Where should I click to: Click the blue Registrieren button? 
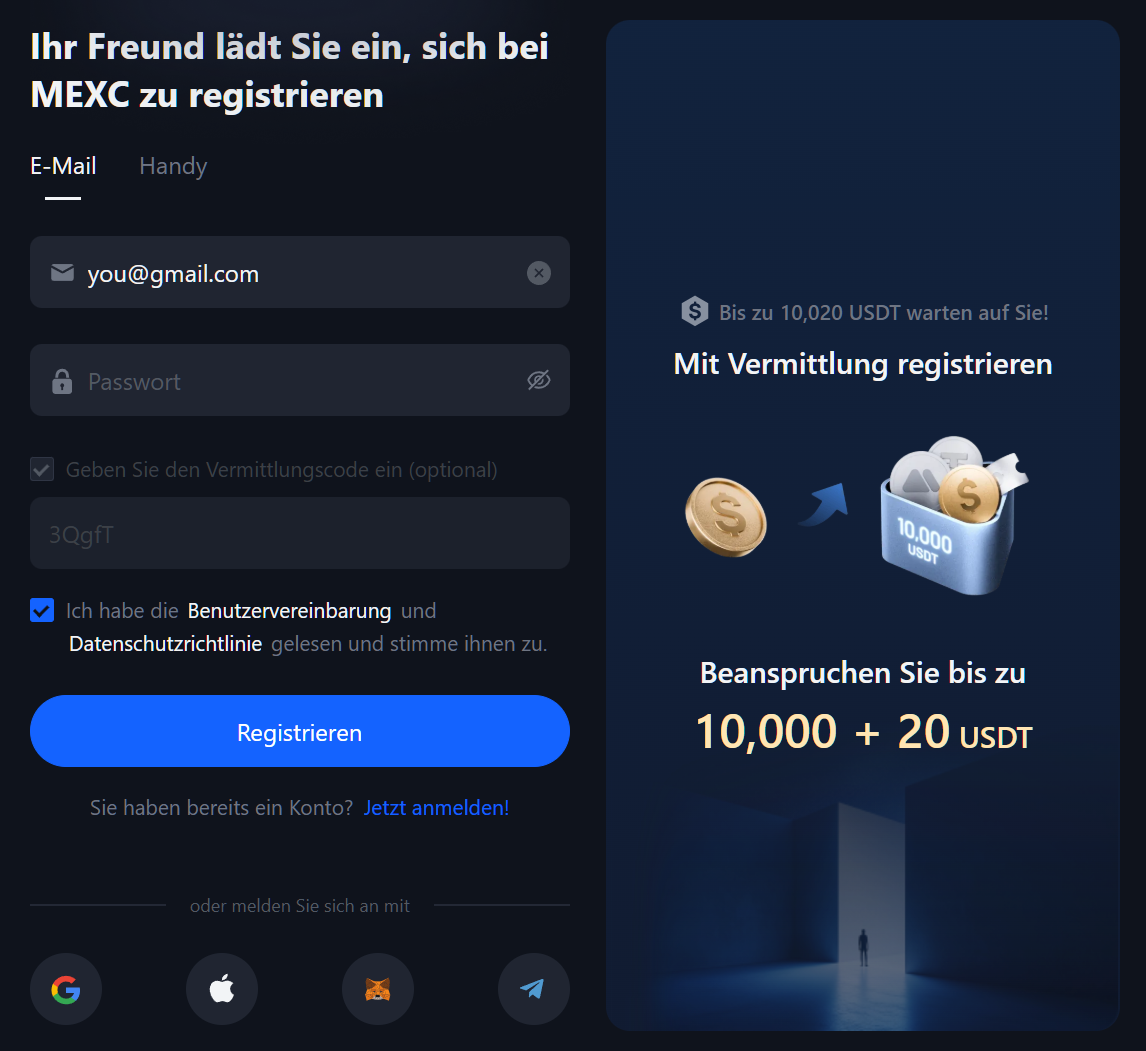point(300,731)
